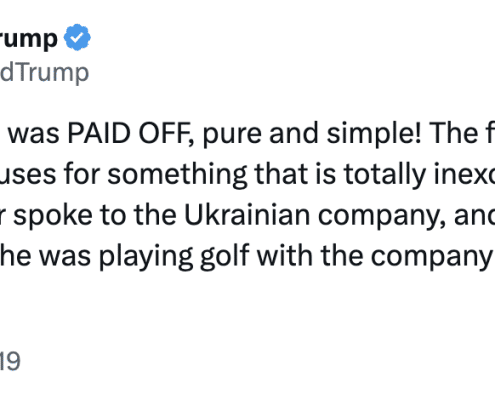This screenshot has height=400, width=495.
Task: Click the first 'was' before PAID OFF
Action: point(33,134)
